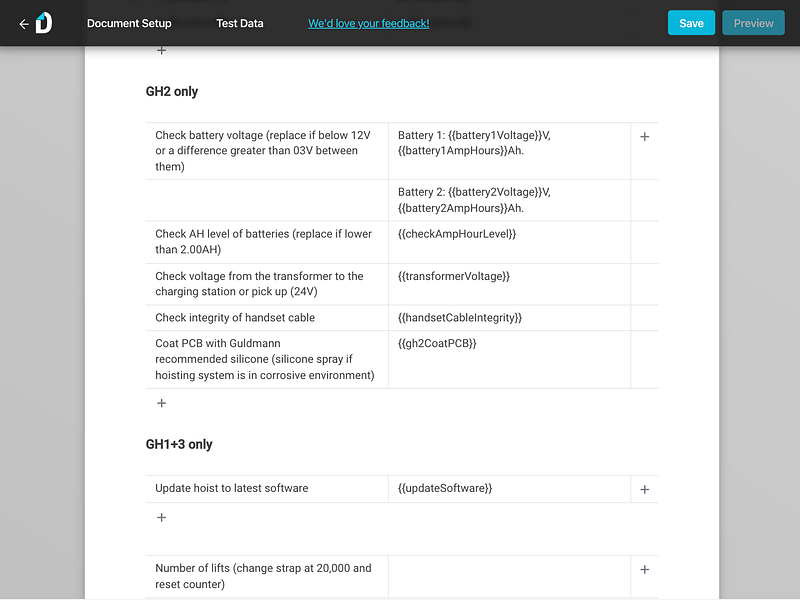800x600 pixels.
Task: Click the back arrow icon
Action: (23, 23)
